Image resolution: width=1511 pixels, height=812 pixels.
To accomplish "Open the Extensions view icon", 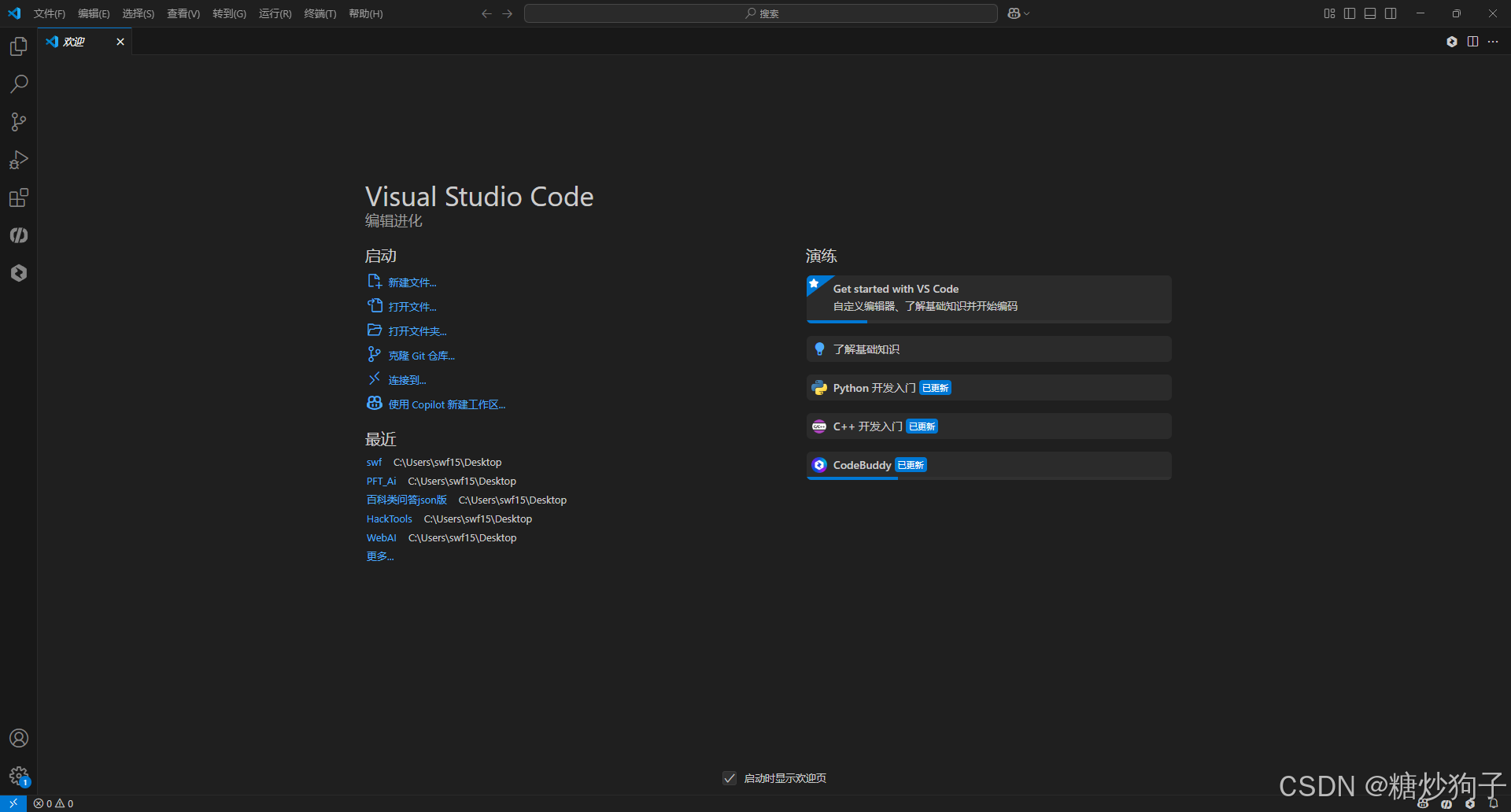I will coord(18,197).
